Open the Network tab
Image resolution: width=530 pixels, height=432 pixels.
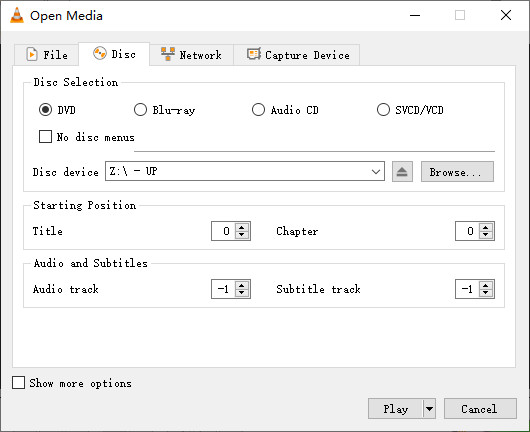click(x=191, y=55)
